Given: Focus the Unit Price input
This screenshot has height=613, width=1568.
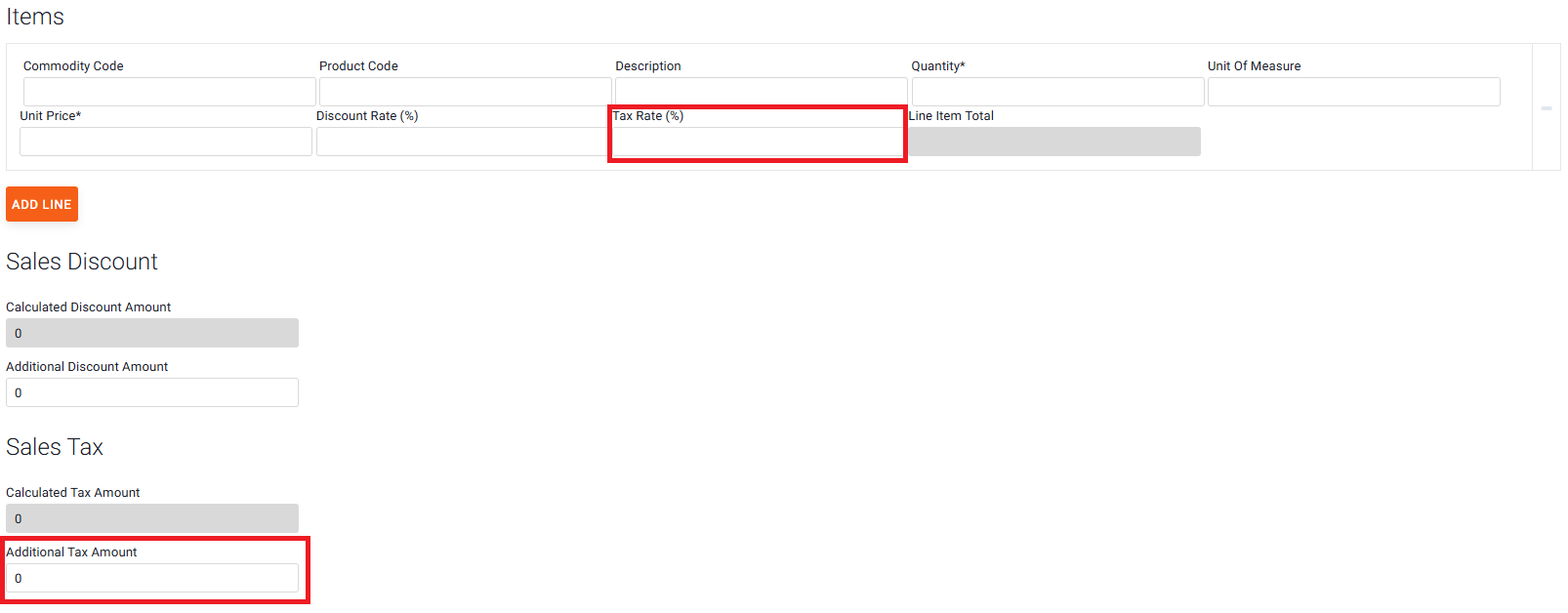Looking at the screenshot, I should (x=166, y=142).
